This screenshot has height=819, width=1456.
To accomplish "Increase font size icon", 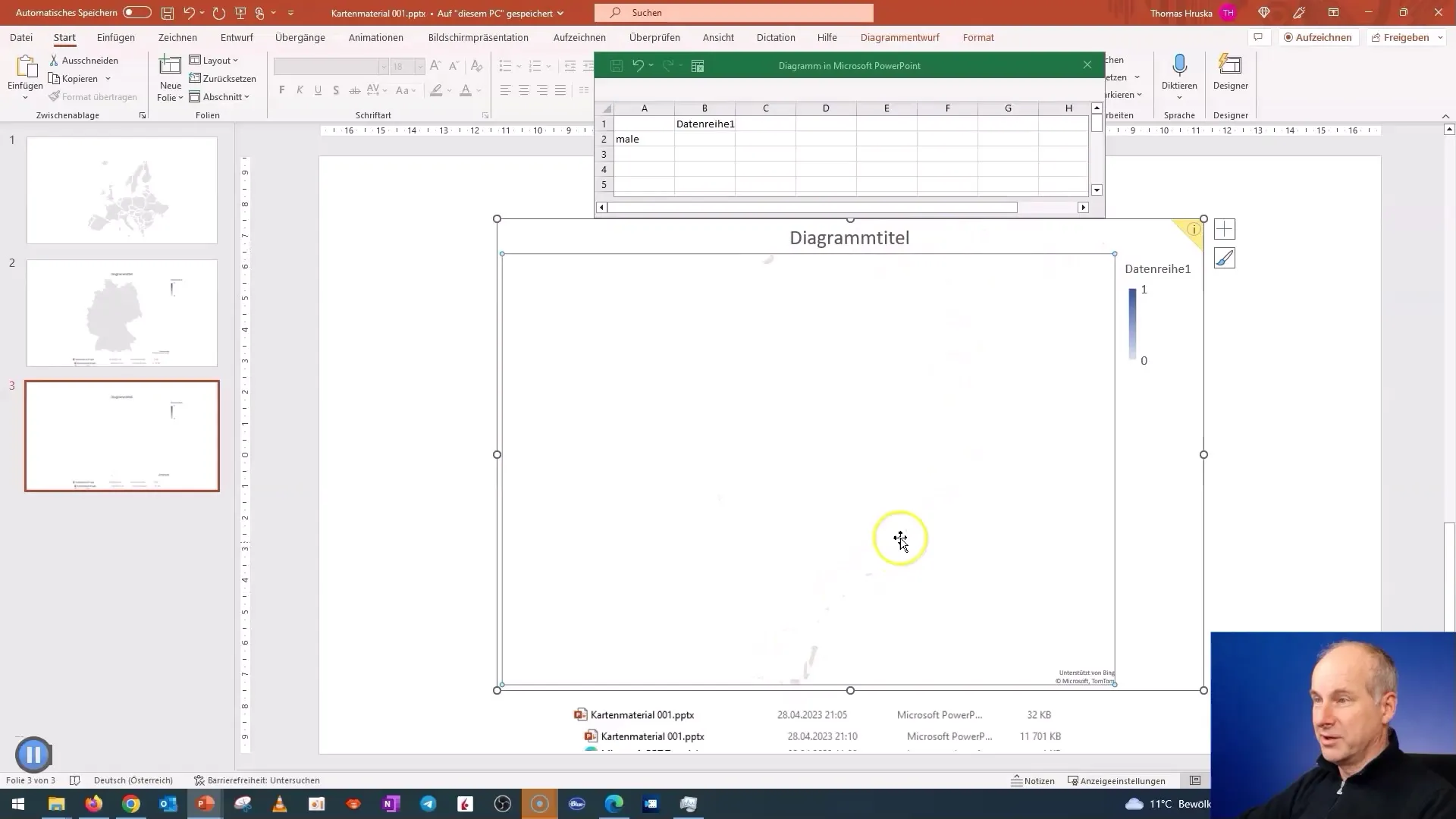I will (x=435, y=66).
